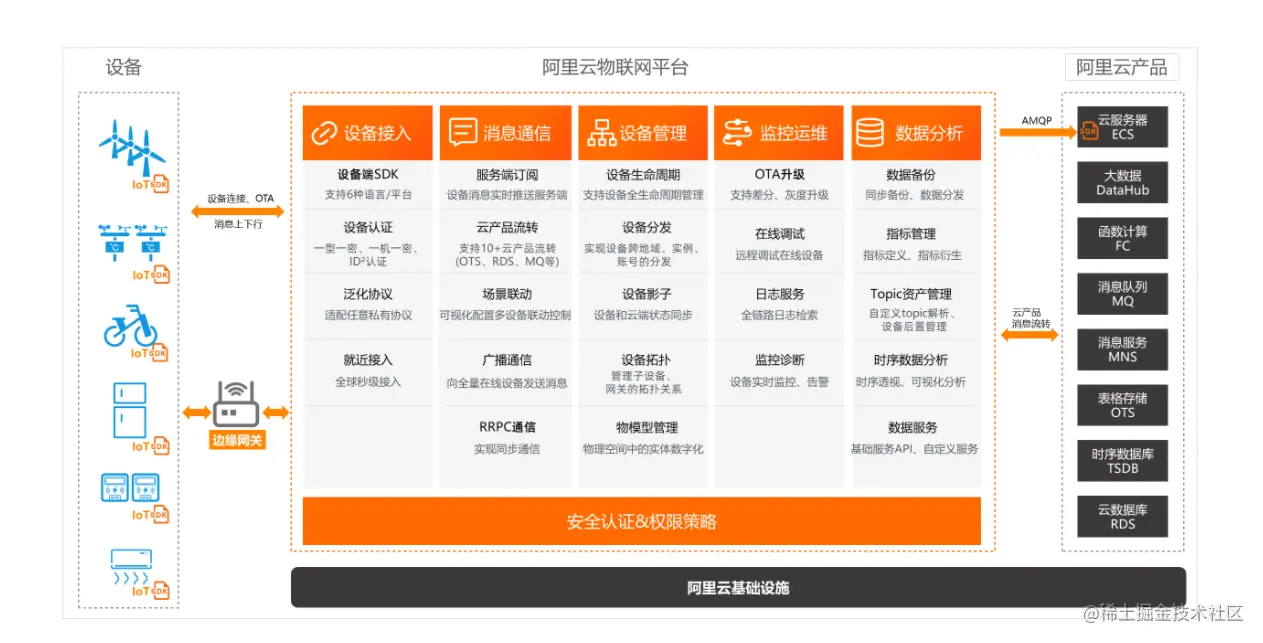Click the 阿里云产品 header box
The image size is (1263, 643).
pos(1121,67)
